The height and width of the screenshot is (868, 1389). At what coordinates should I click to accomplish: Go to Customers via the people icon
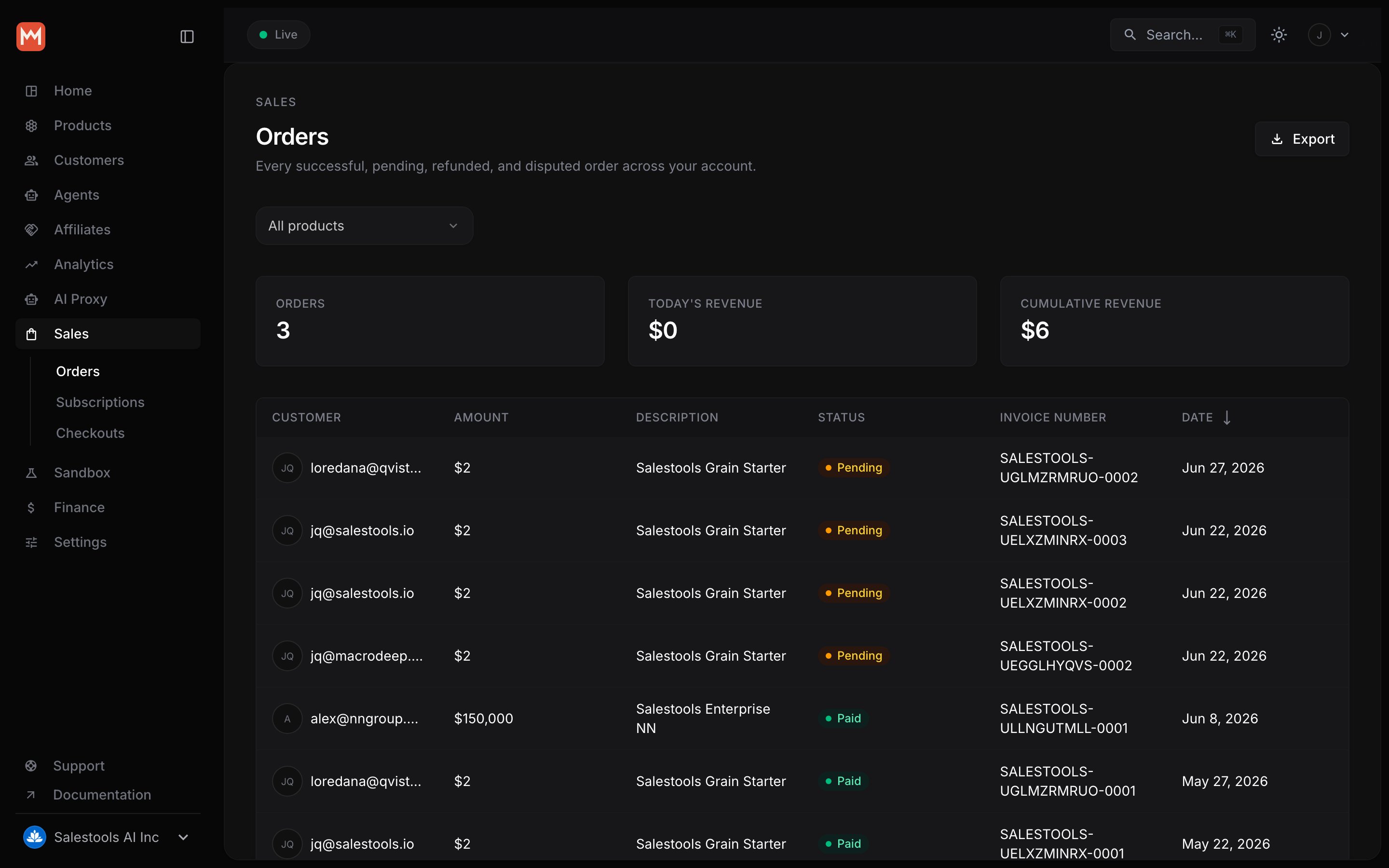[31, 161]
